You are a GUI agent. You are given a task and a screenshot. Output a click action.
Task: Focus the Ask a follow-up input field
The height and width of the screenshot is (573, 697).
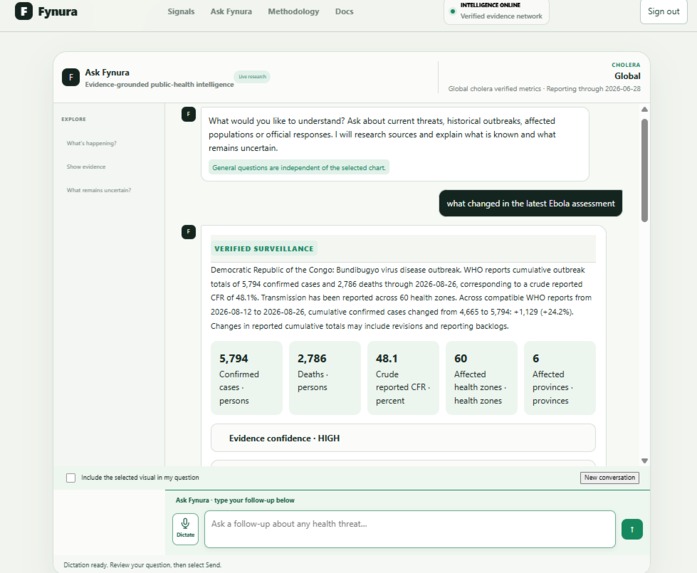tap(410, 529)
